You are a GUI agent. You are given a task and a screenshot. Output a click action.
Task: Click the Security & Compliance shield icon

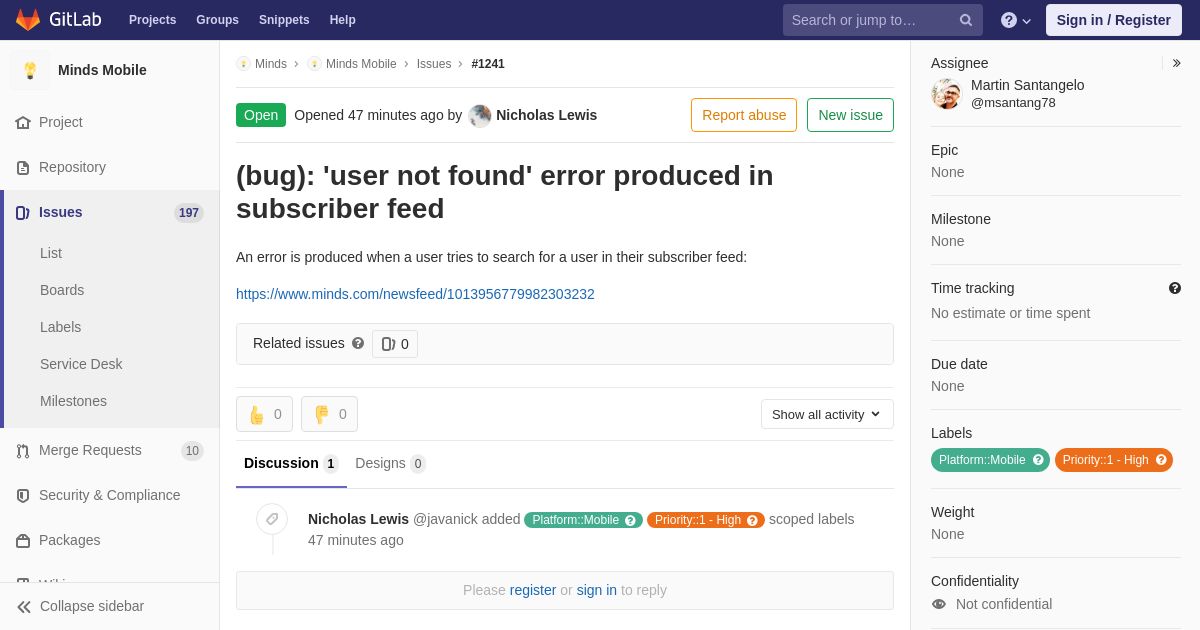tap(23, 495)
